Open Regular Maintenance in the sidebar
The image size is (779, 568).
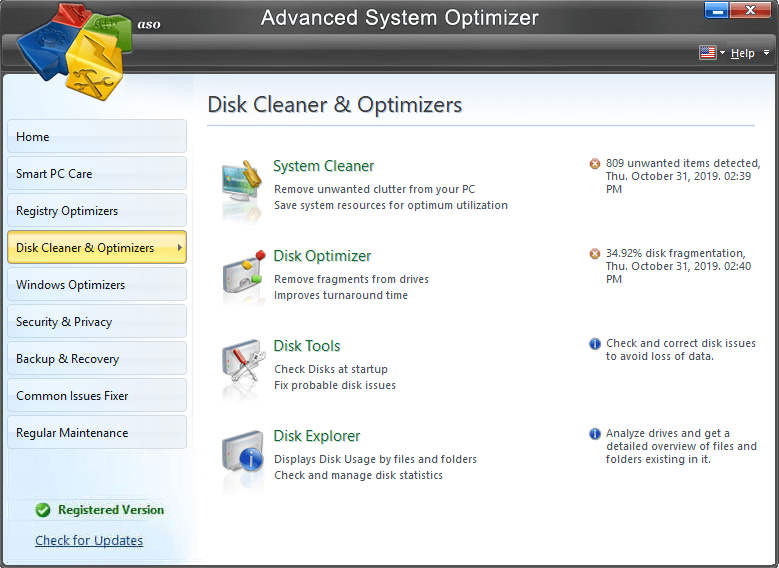(x=97, y=432)
